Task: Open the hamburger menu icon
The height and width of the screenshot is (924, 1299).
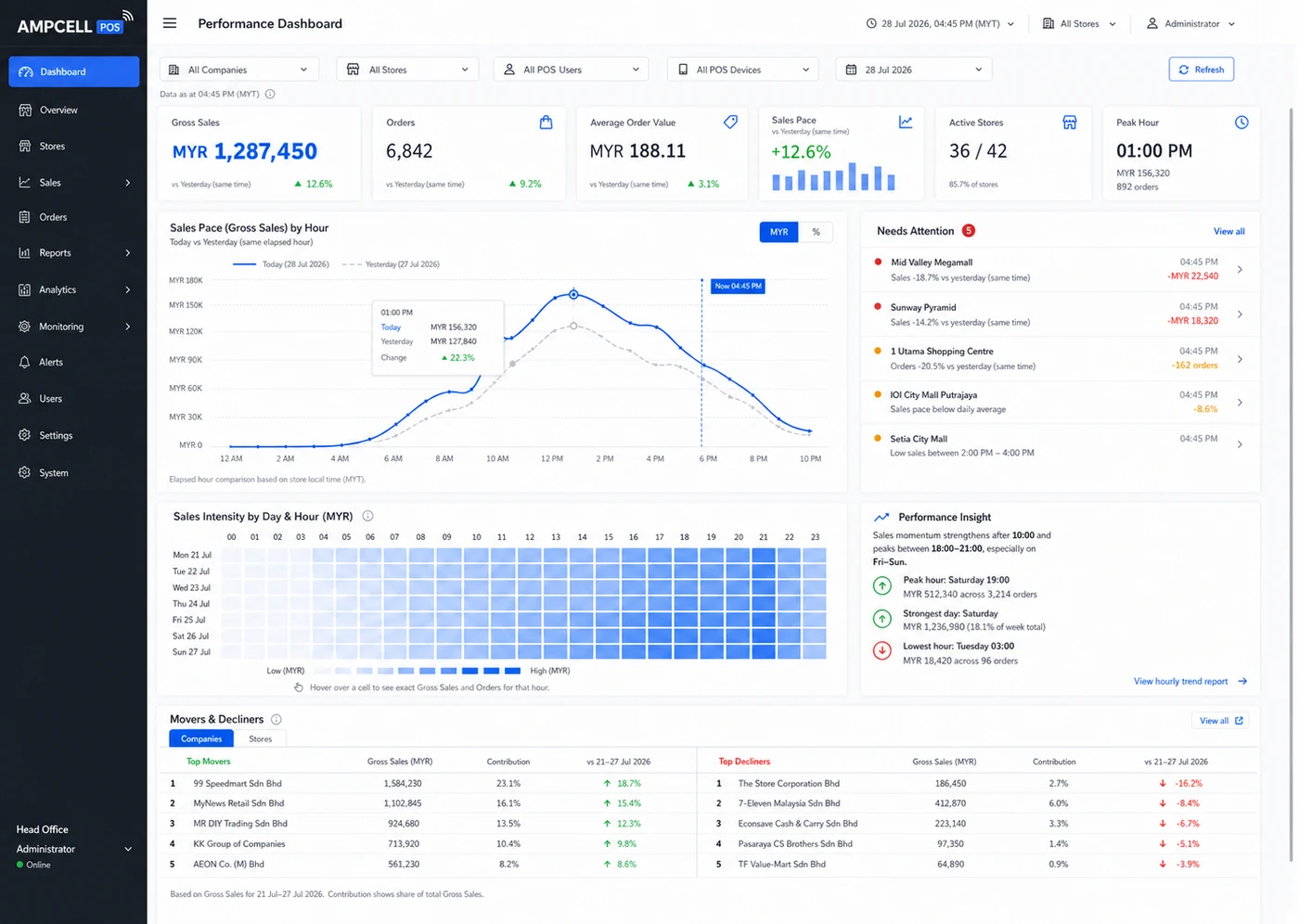Action: click(x=169, y=23)
